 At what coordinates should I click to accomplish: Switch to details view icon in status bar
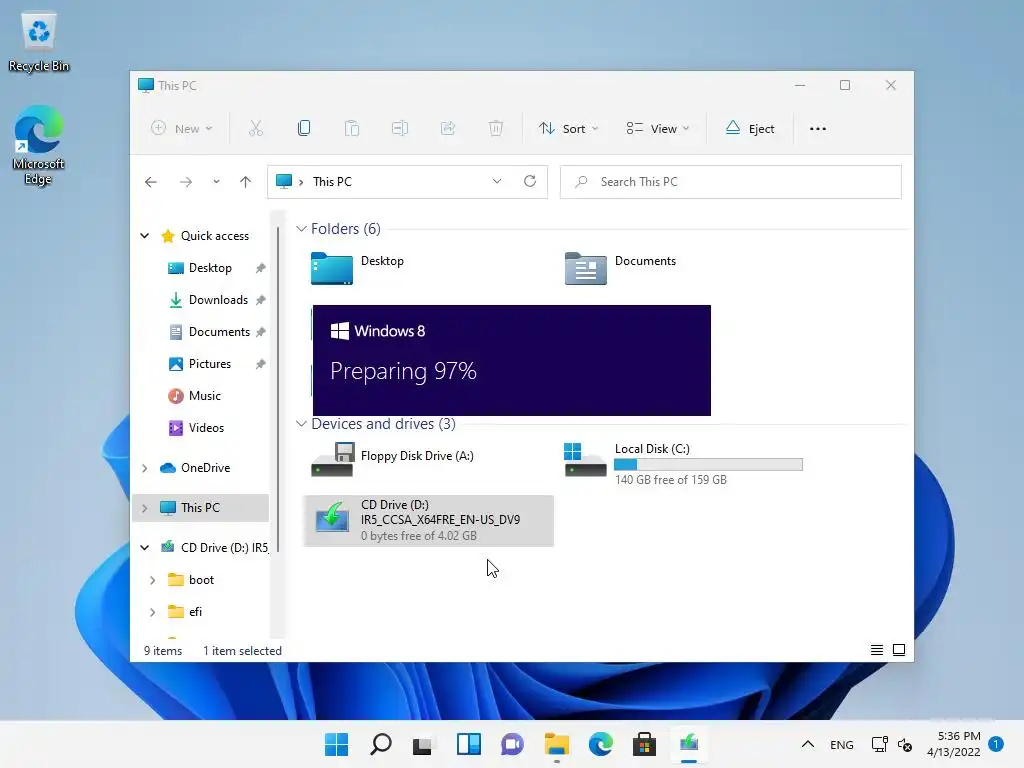point(876,650)
